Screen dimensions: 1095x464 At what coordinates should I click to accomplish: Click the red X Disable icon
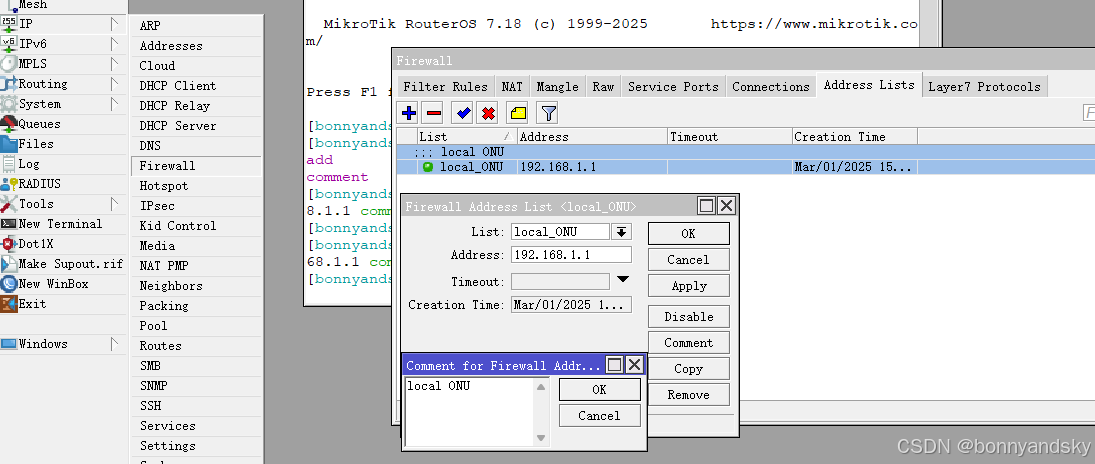coord(488,113)
